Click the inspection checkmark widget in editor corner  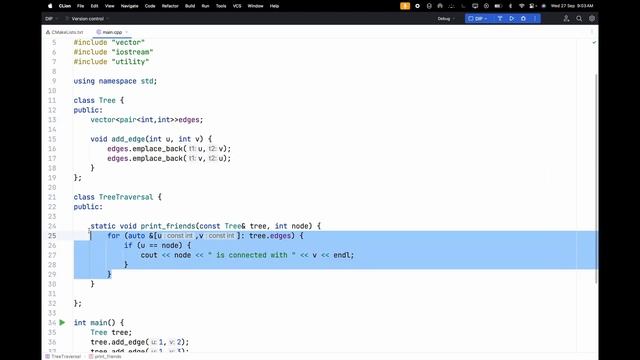point(594,42)
